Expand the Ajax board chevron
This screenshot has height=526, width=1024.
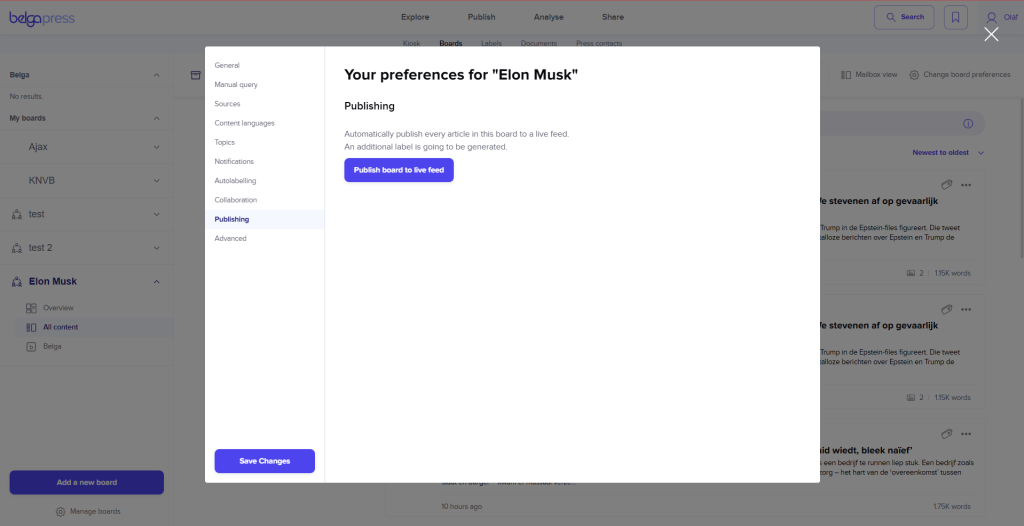click(x=156, y=147)
